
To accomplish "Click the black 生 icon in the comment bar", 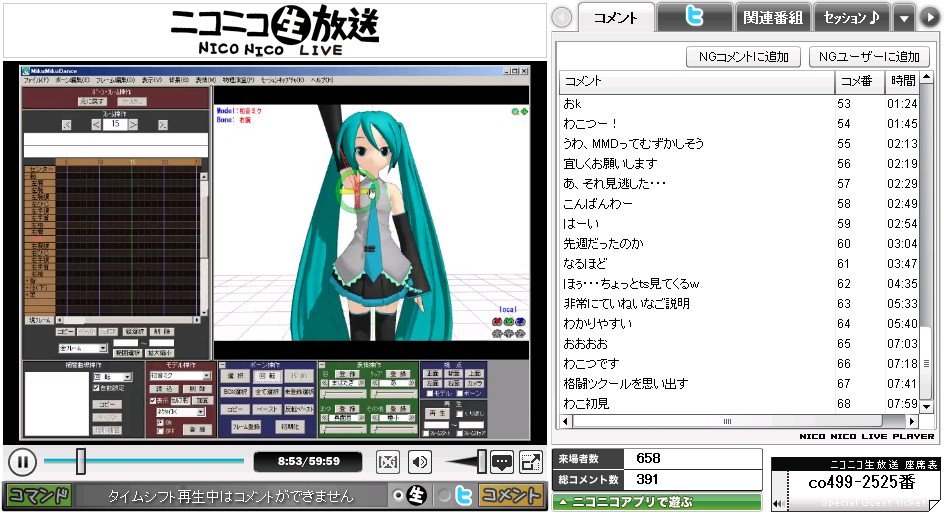I will pyautogui.click(x=417, y=496).
